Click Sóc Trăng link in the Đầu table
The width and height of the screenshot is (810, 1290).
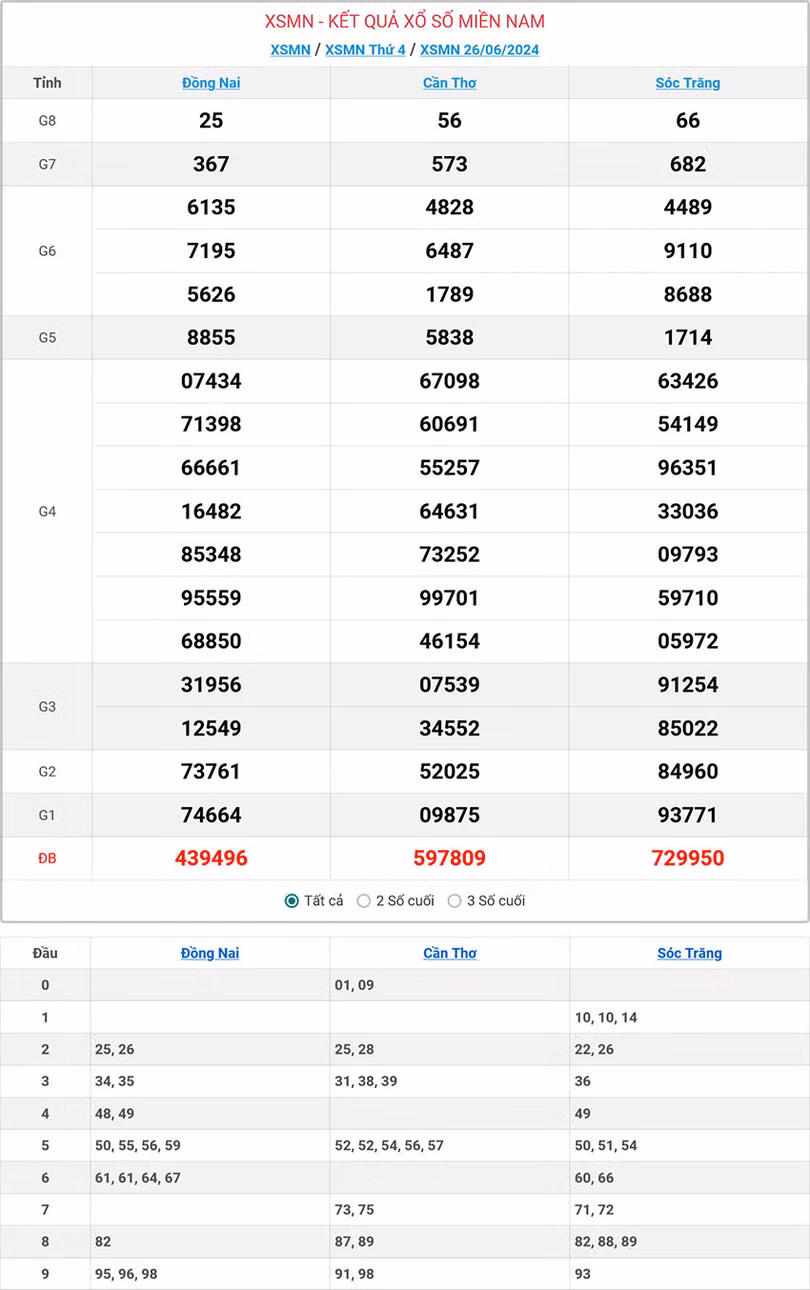pos(689,953)
